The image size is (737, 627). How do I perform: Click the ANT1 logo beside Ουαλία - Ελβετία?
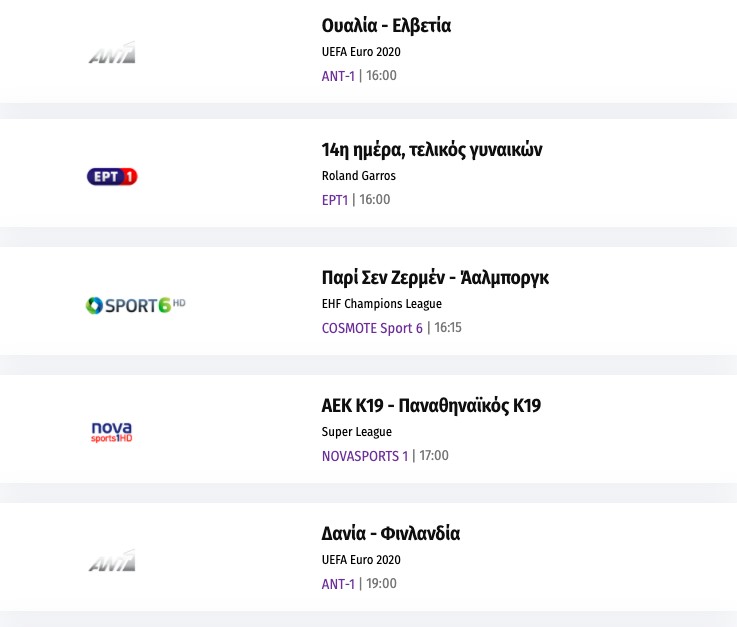coord(111,53)
